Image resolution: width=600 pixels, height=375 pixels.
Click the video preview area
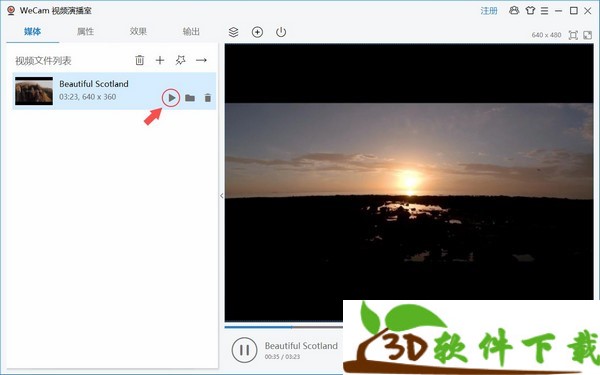[409, 182]
